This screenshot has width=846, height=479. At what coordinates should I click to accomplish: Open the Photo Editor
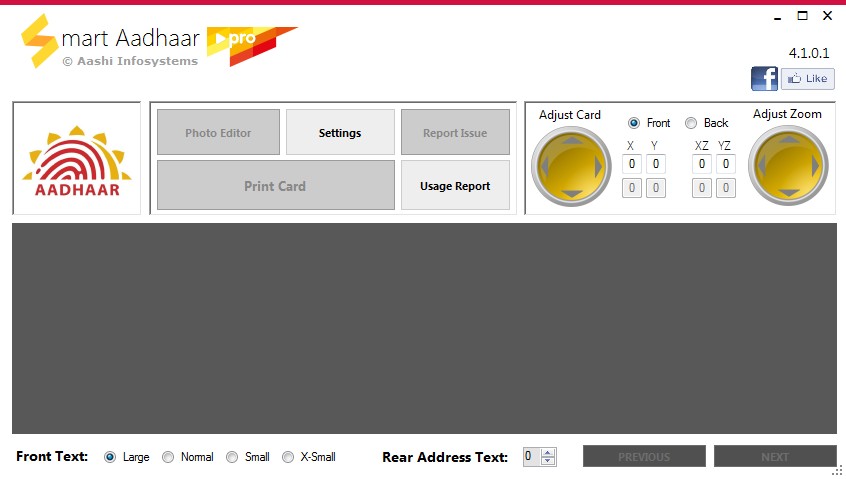219,132
